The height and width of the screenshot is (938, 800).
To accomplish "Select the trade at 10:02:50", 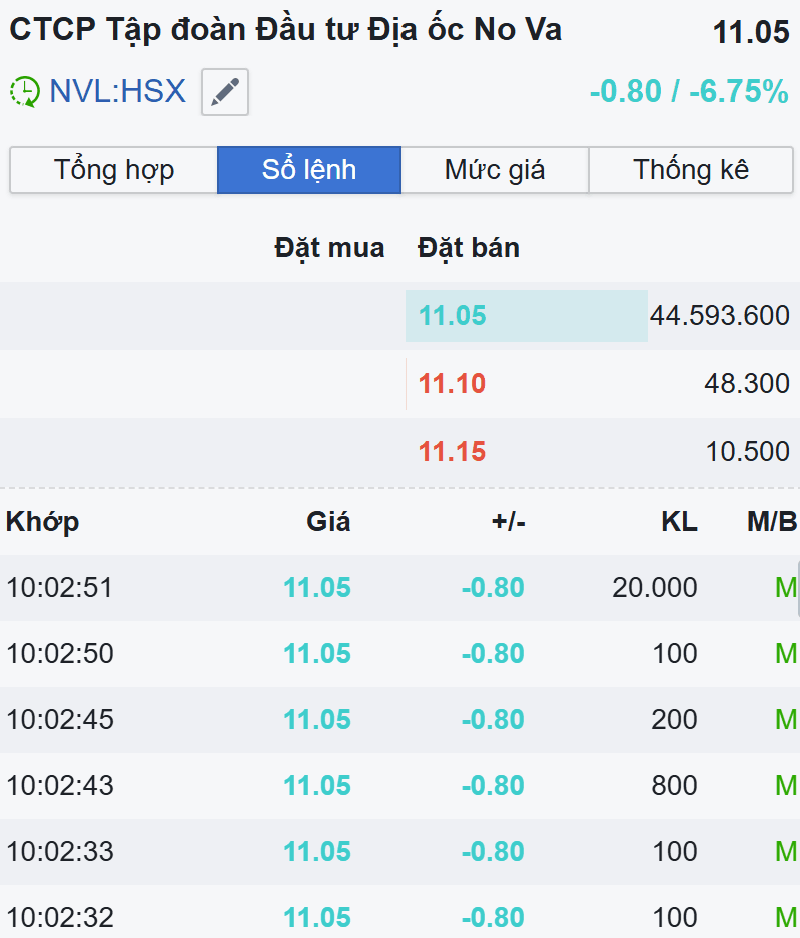I will tap(400, 654).
